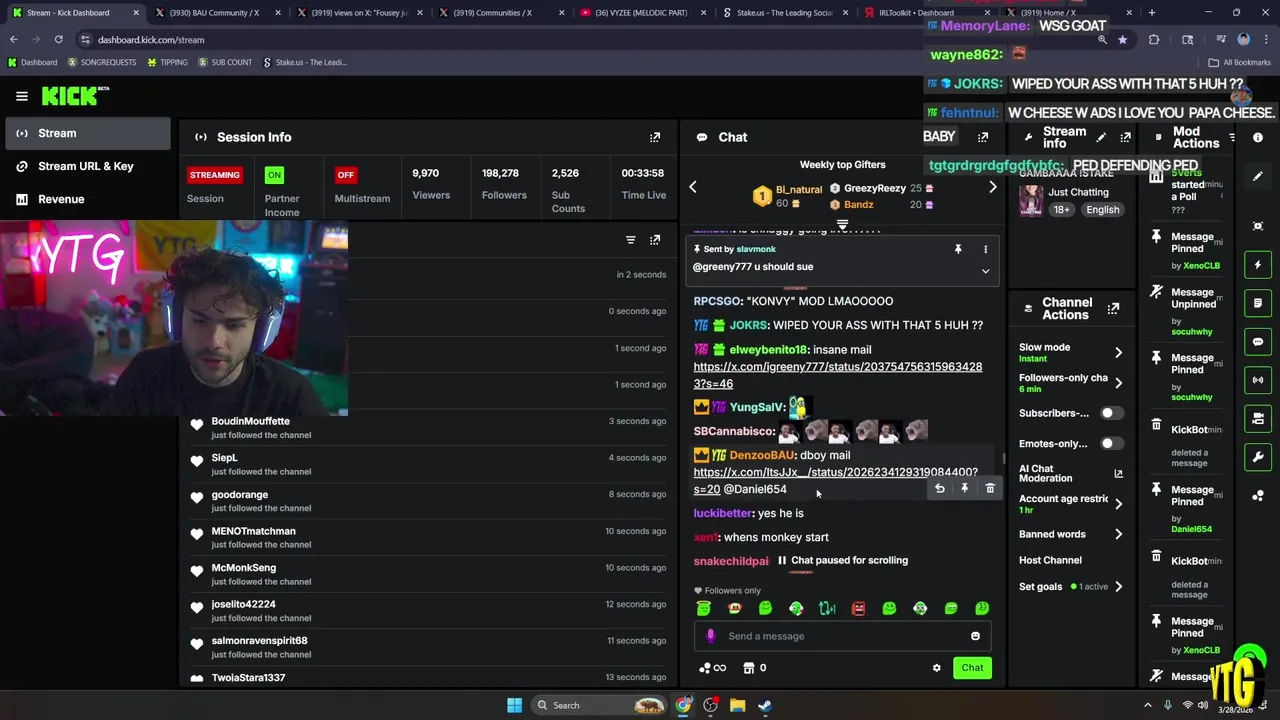The image size is (1280, 720).
Task: Collapse gifters banner using handle bar
Action: (x=842, y=224)
